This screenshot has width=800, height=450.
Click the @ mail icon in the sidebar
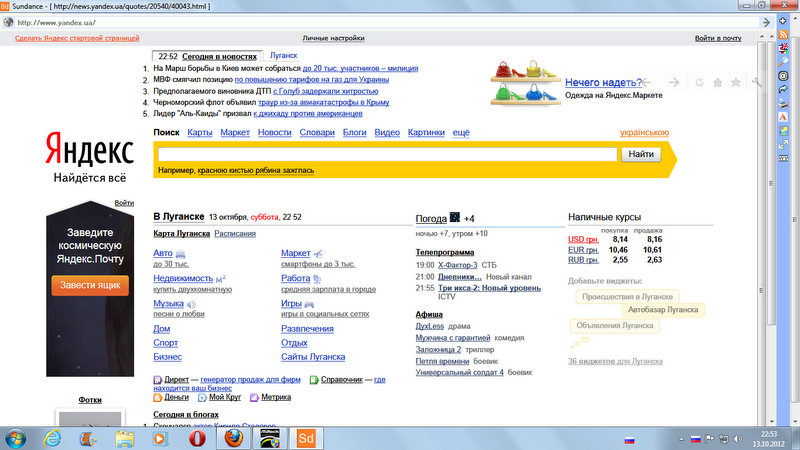783,76
